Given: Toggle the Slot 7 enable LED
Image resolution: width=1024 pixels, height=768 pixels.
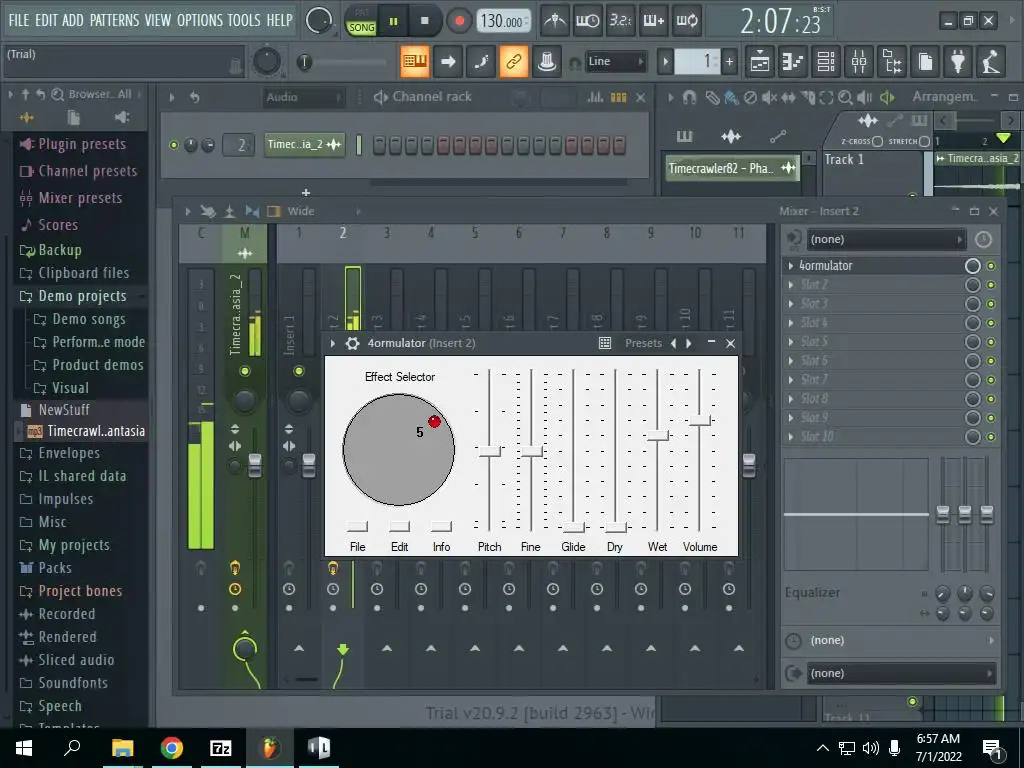Looking at the screenshot, I should pyautogui.click(x=991, y=379).
